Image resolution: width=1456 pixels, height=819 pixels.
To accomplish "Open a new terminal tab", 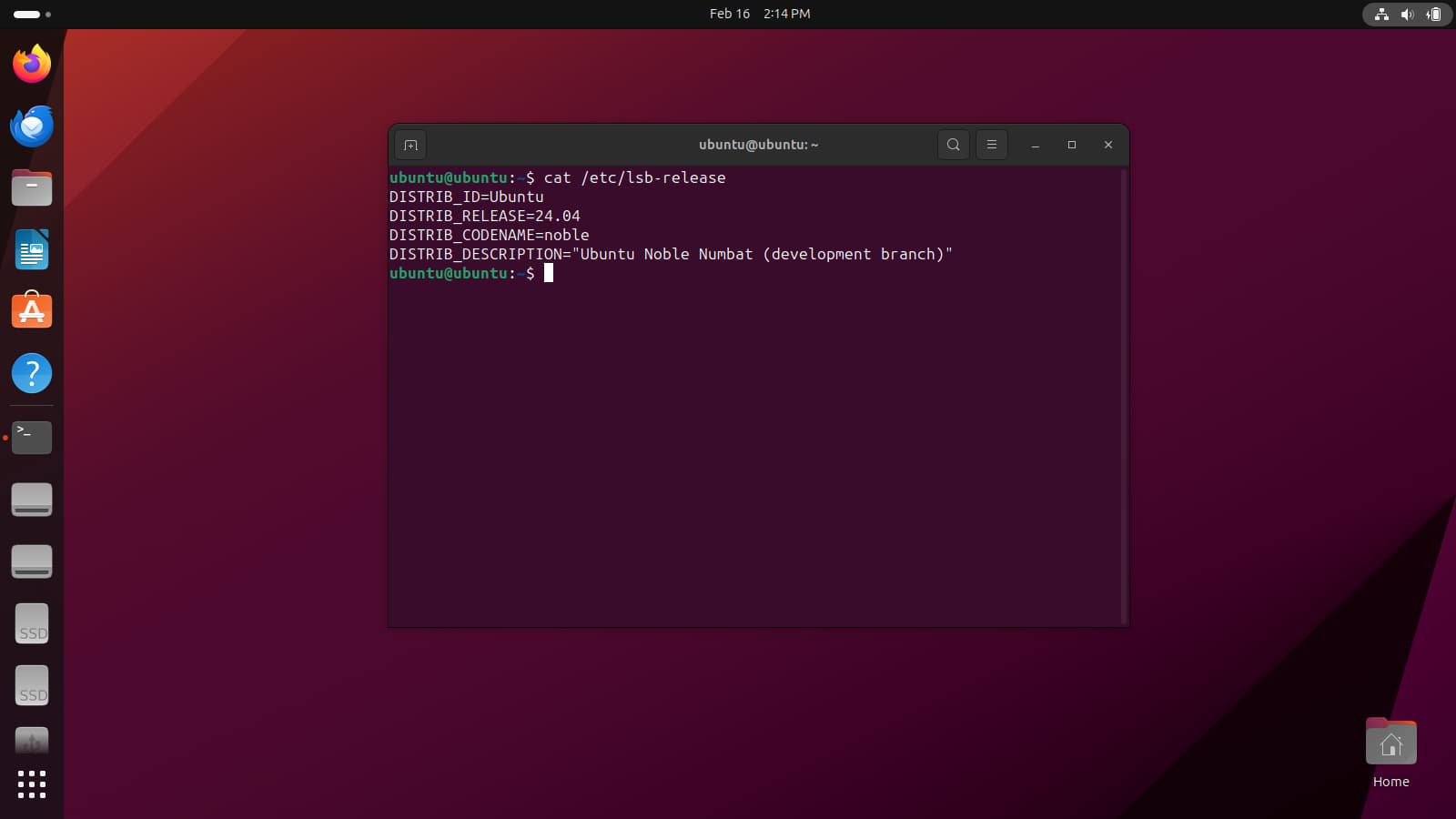I will (410, 145).
